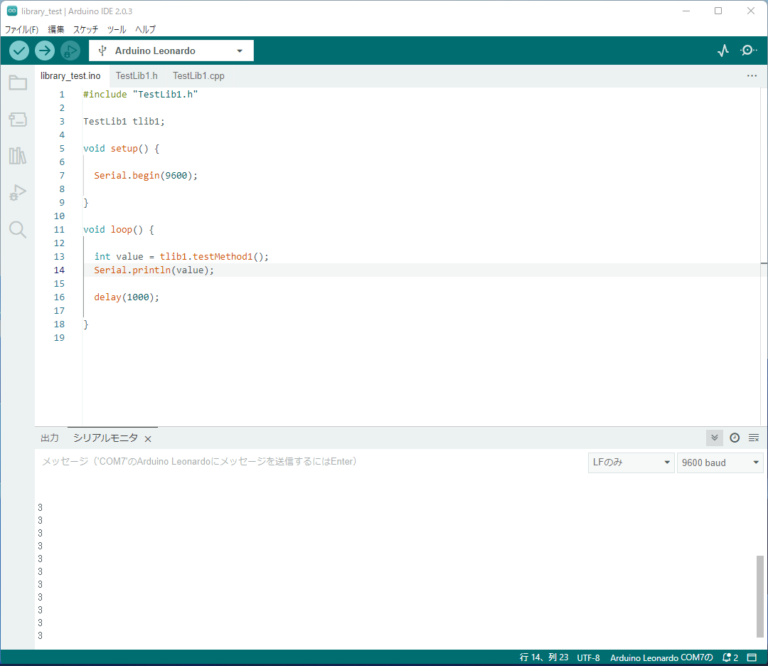Open the Serial Plotter icon
Screen dimensions: 768x666
[x=723, y=51]
